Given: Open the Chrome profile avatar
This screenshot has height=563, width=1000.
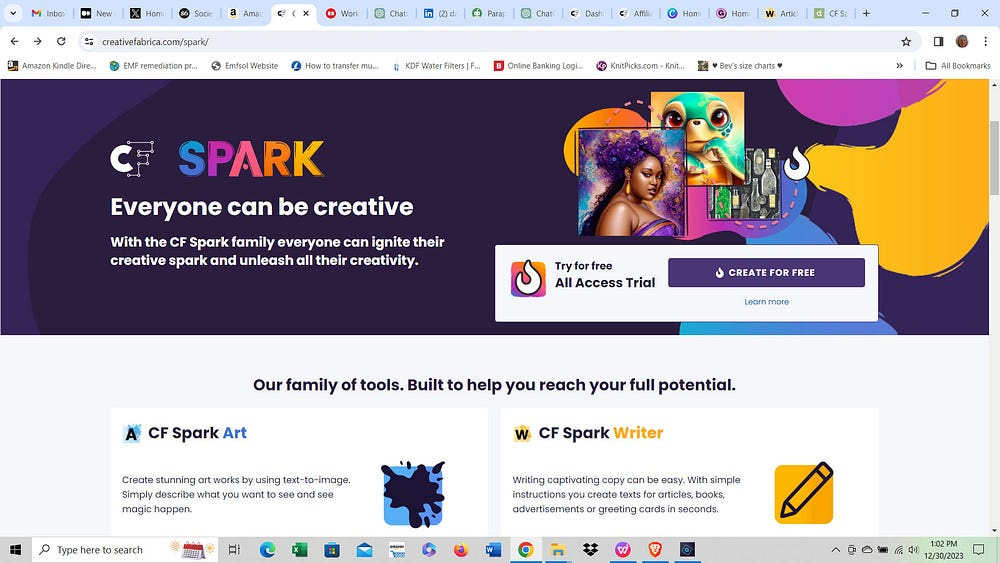Looking at the screenshot, I should 962,41.
